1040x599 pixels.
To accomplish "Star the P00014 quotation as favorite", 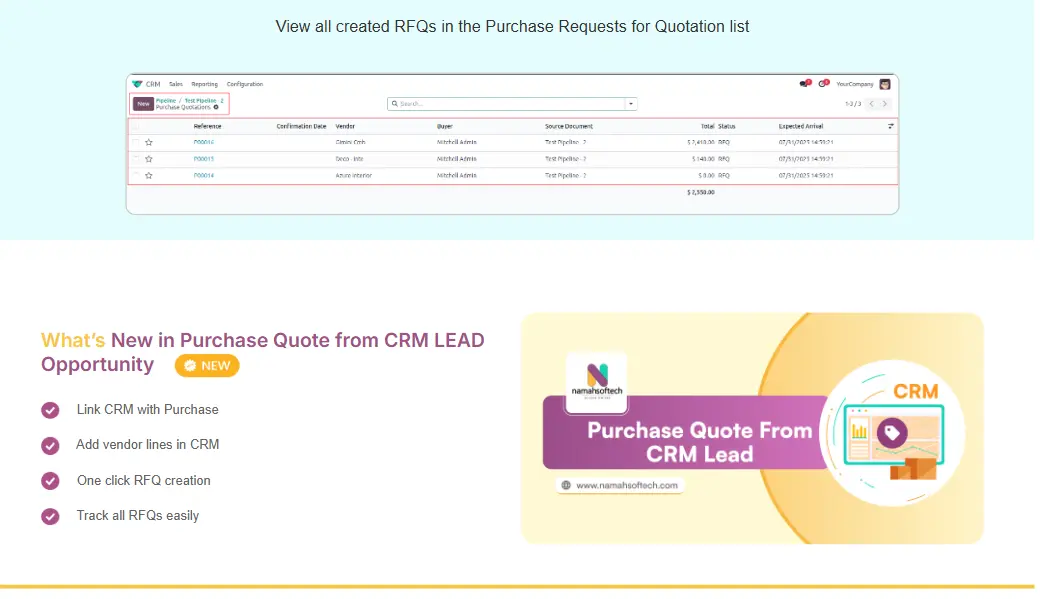I will click(149, 175).
